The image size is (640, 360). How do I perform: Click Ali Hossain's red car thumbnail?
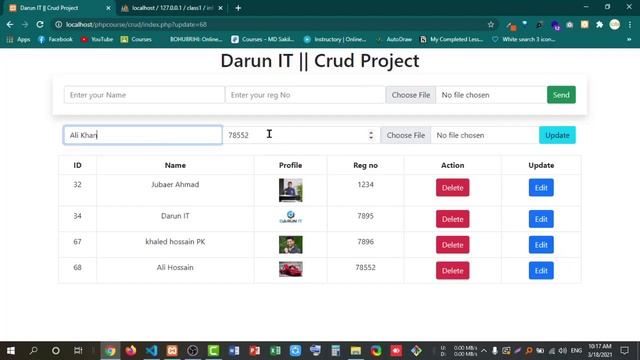coord(291,269)
